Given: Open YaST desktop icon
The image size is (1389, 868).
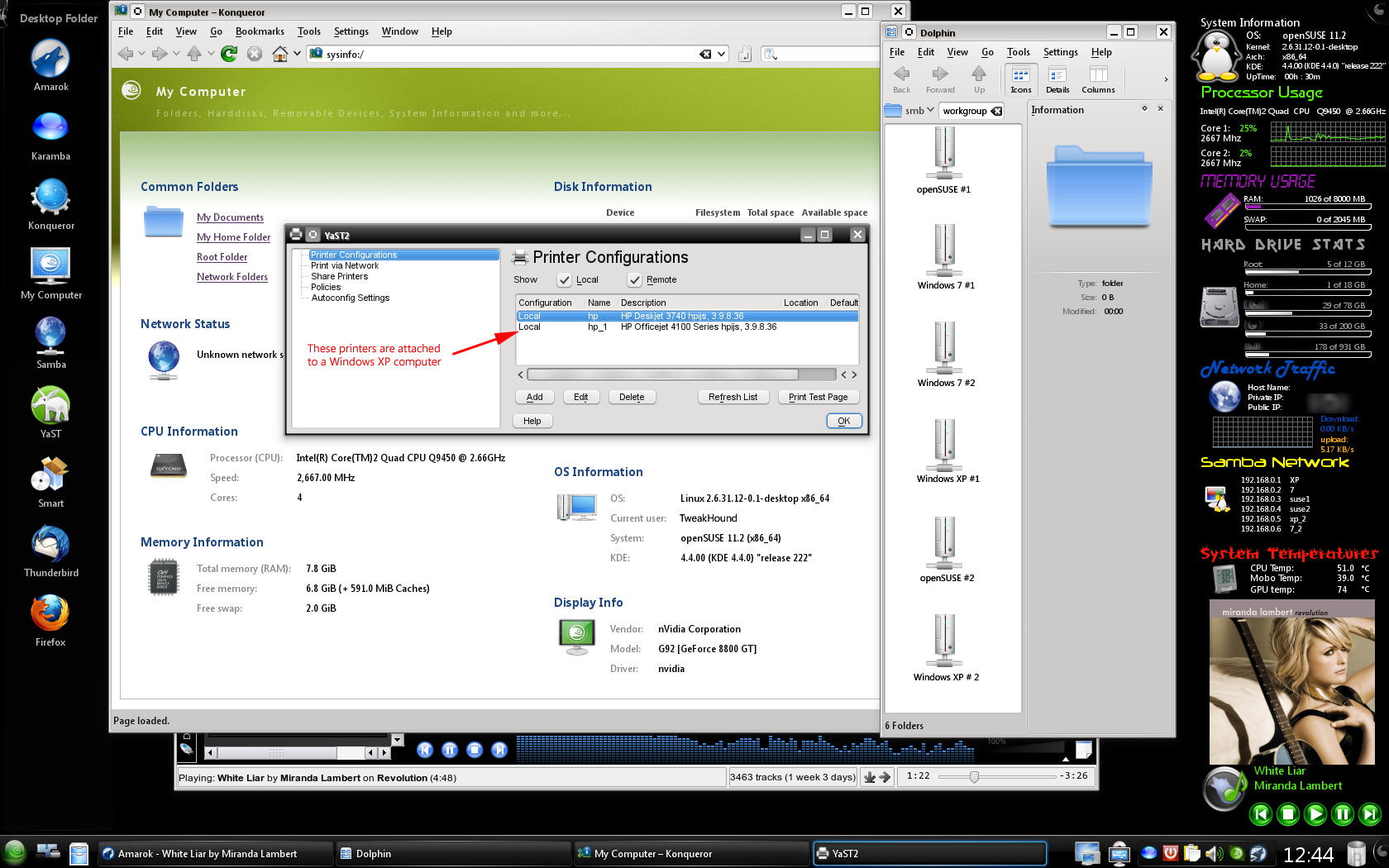Looking at the screenshot, I should [x=50, y=412].
